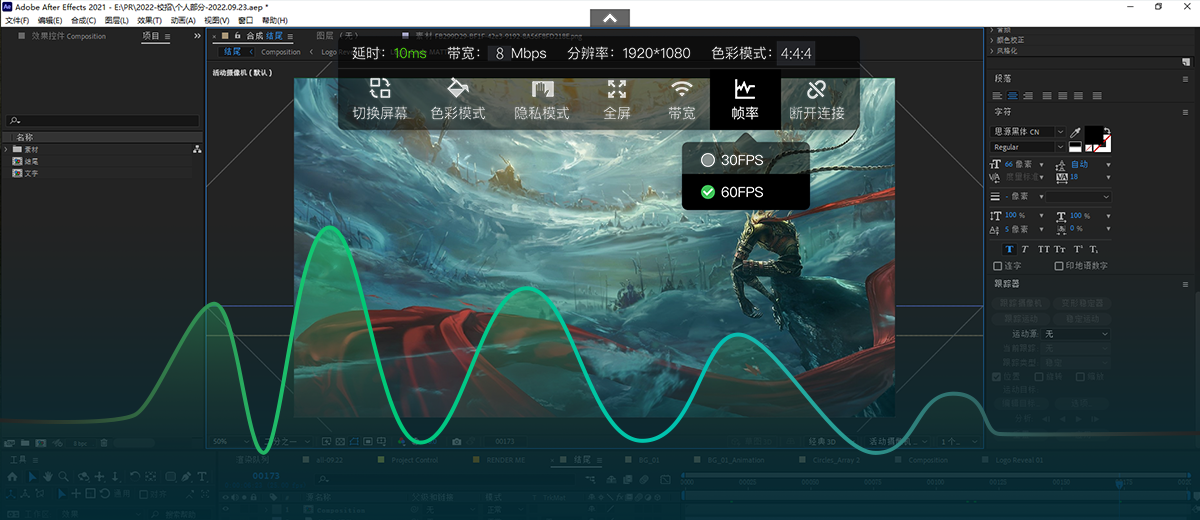Open the 字符 panel menu
Viewport: 1200px width, 520px height.
coord(1185,113)
